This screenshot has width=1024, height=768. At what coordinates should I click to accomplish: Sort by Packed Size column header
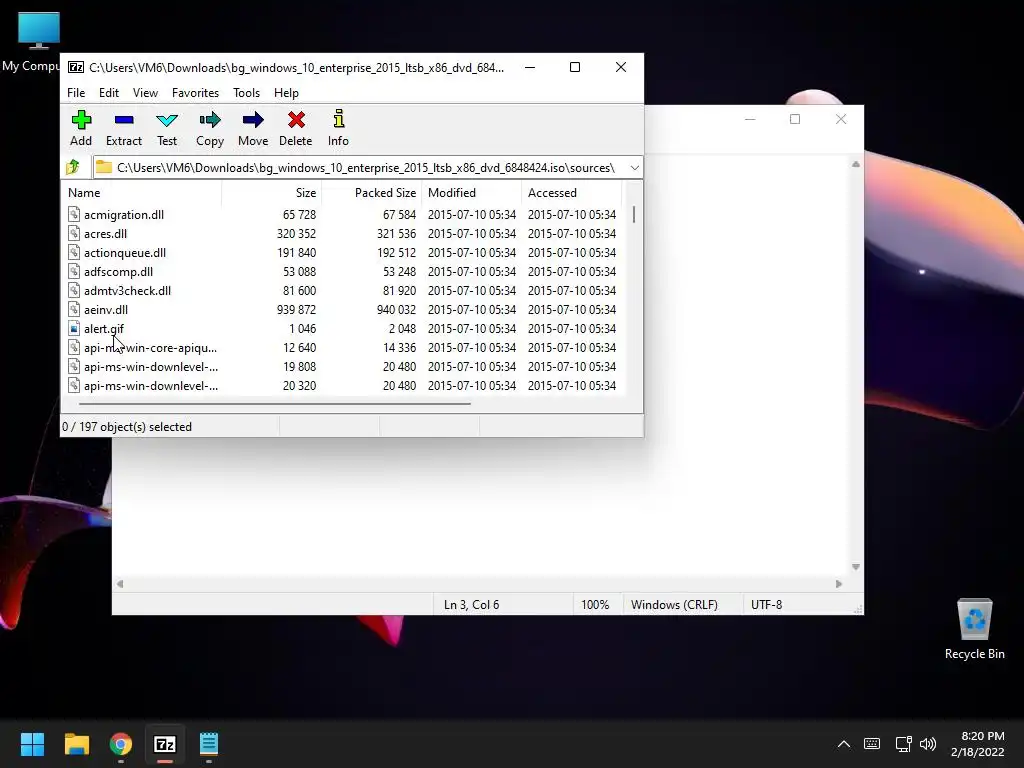(x=372, y=193)
